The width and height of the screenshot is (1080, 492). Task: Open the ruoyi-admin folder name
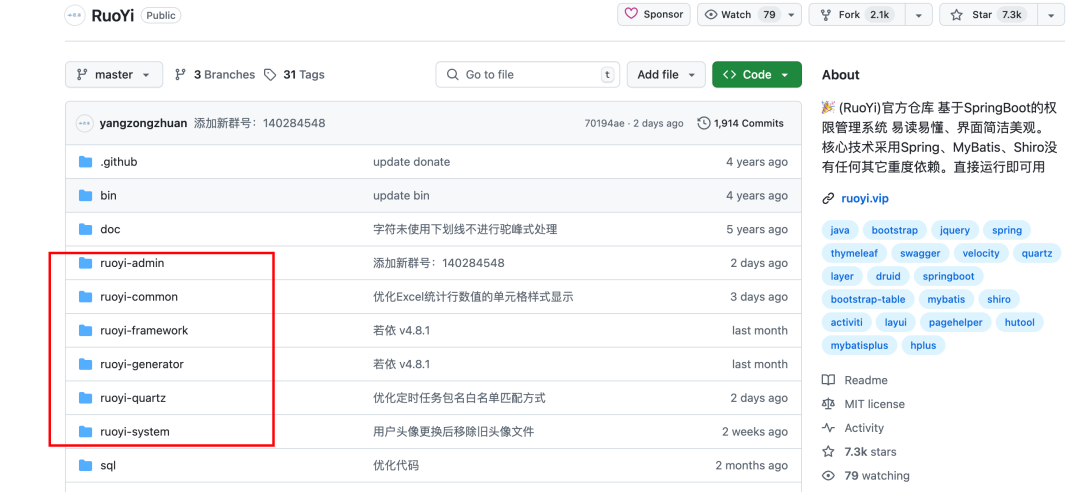point(132,263)
